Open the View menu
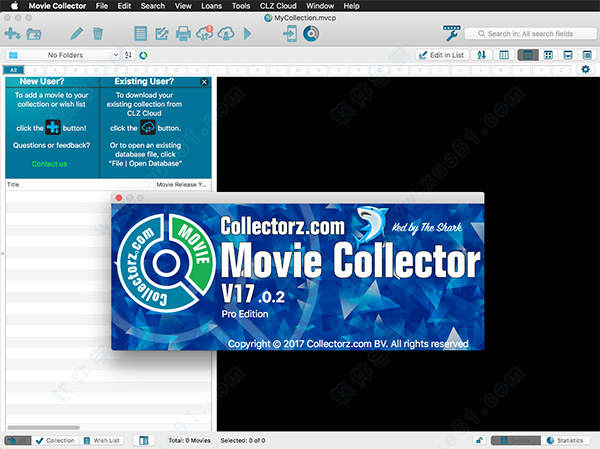Screen dimensions: 600x449 click(x=183, y=6)
